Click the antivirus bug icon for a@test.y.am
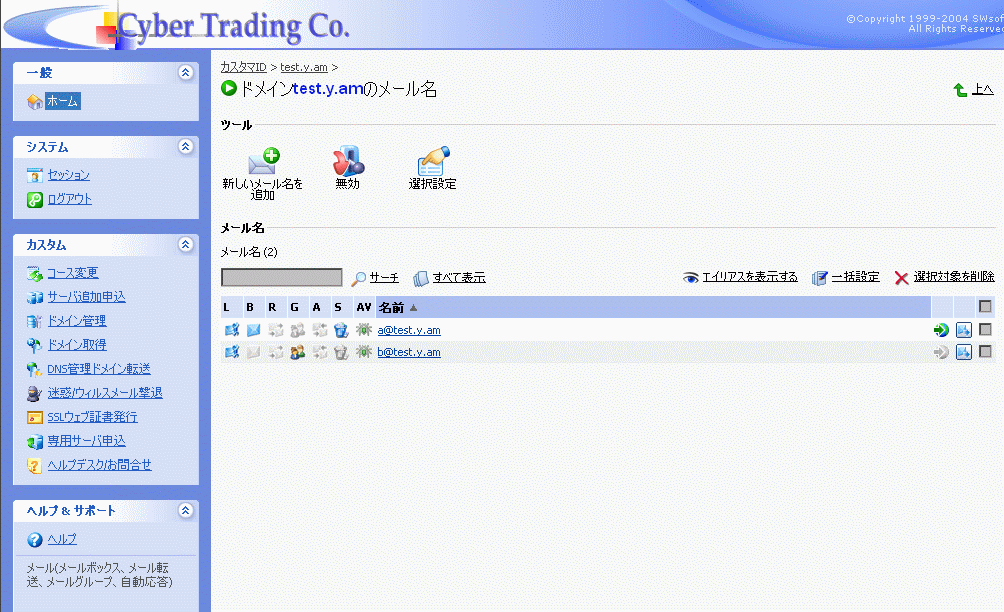The height and width of the screenshot is (612, 1004). tap(364, 330)
